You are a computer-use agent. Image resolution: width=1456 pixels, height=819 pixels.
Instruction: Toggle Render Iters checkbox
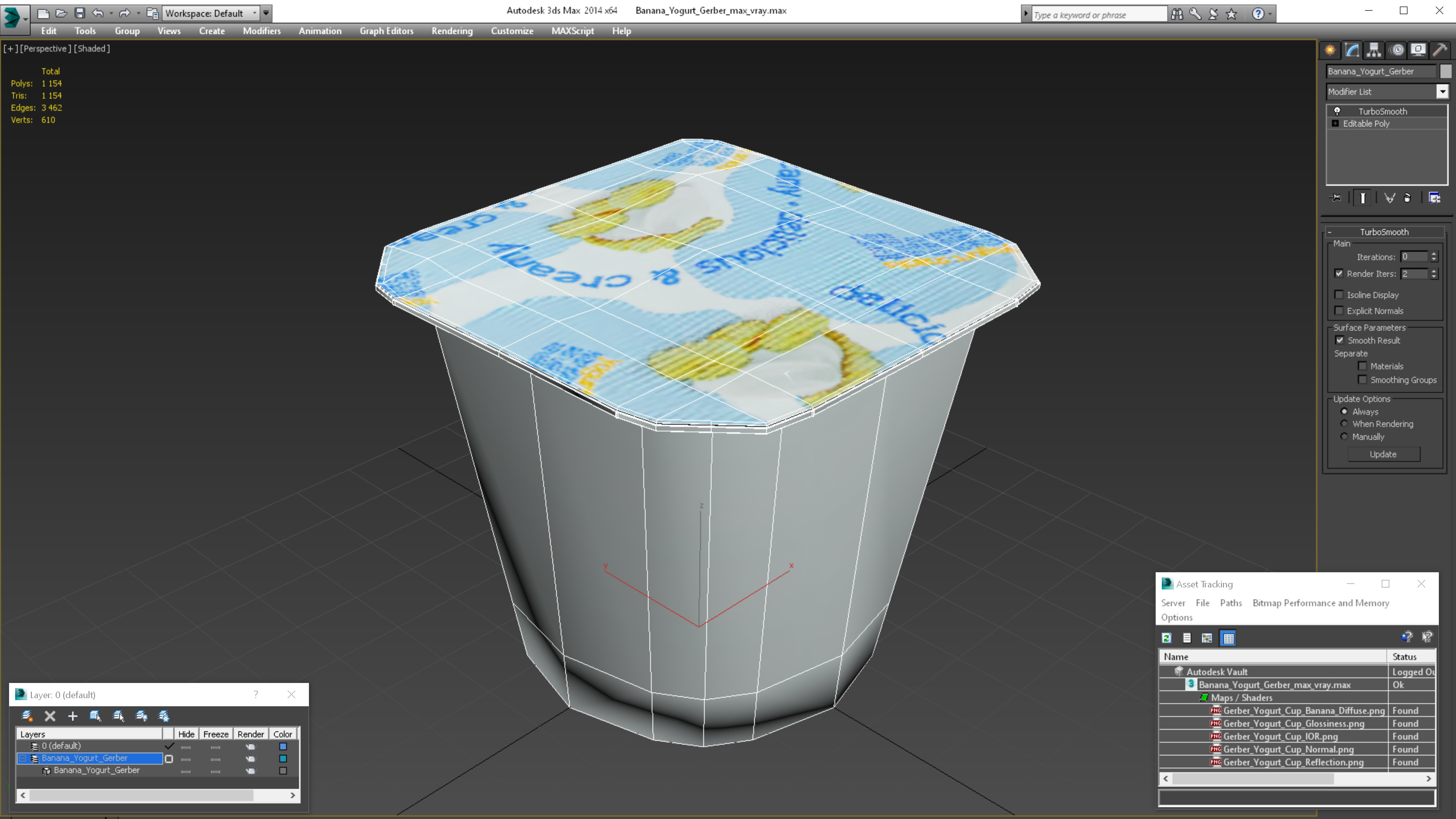[x=1339, y=274]
